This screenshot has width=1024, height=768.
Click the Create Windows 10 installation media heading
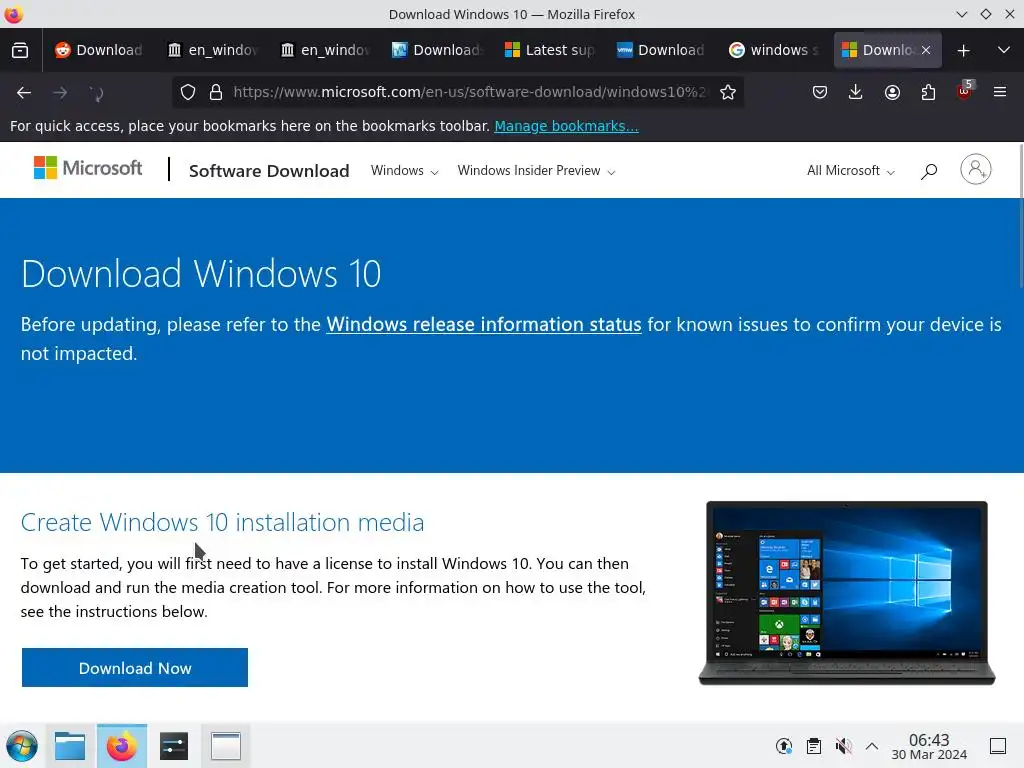(x=222, y=522)
